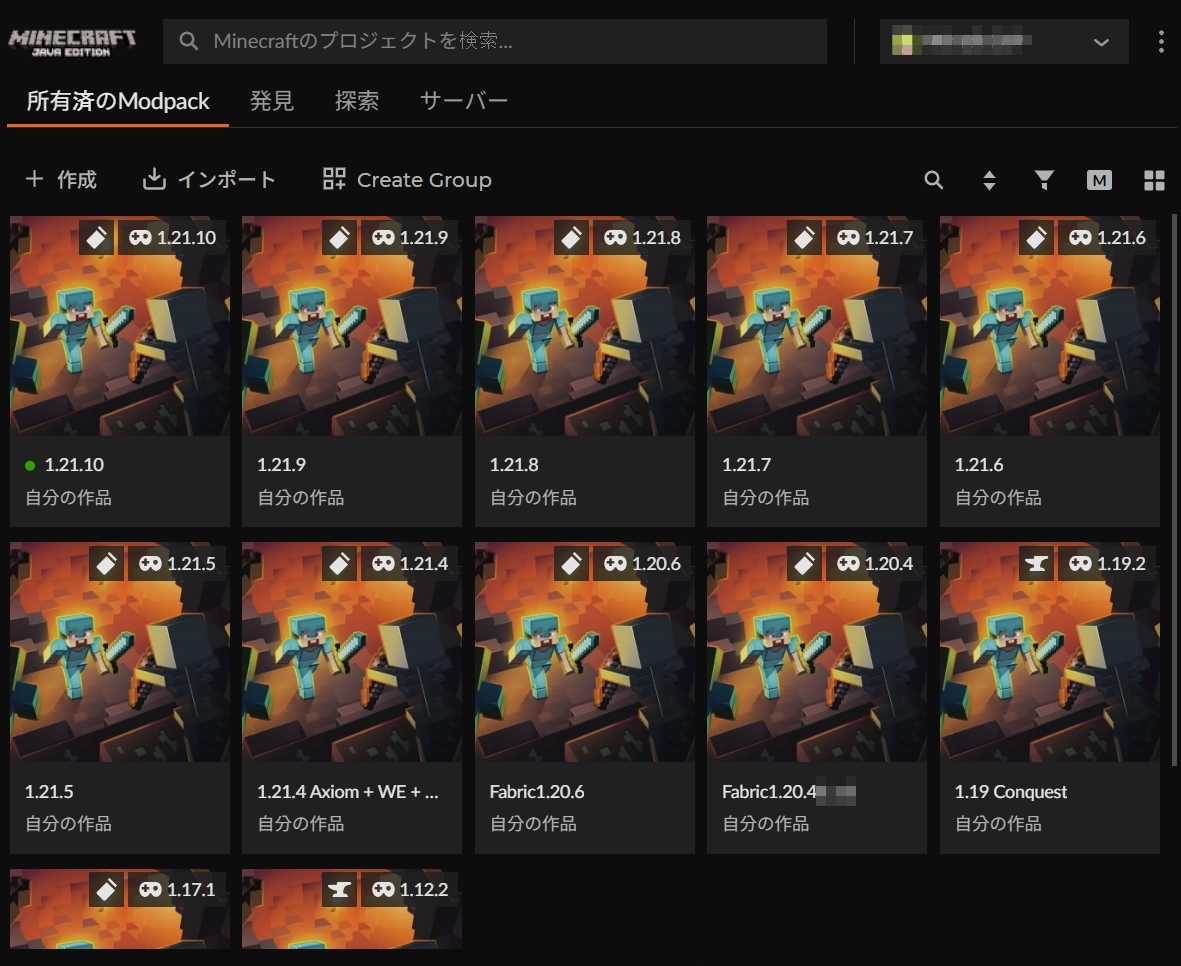Open the three-dot more options menu
The image size is (1181, 966).
pyautogui.click(x=1161, y=41)
